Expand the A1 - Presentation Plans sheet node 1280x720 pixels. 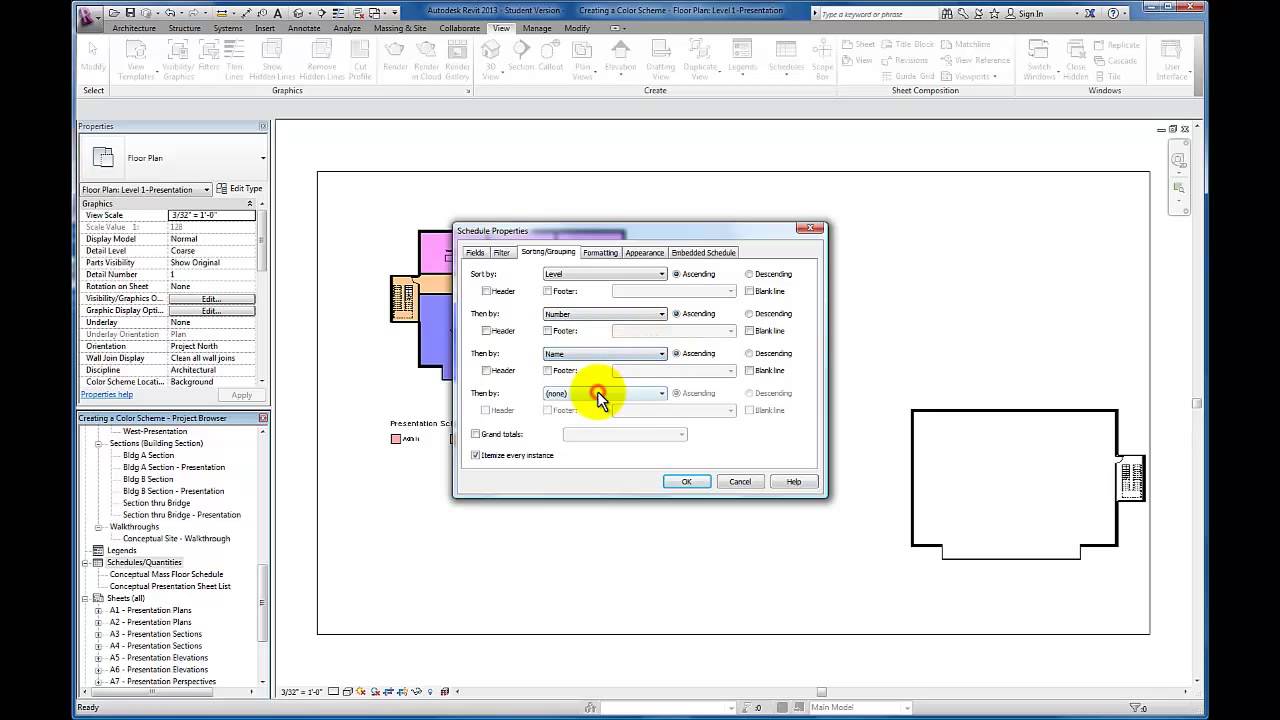tap(98, 610)
